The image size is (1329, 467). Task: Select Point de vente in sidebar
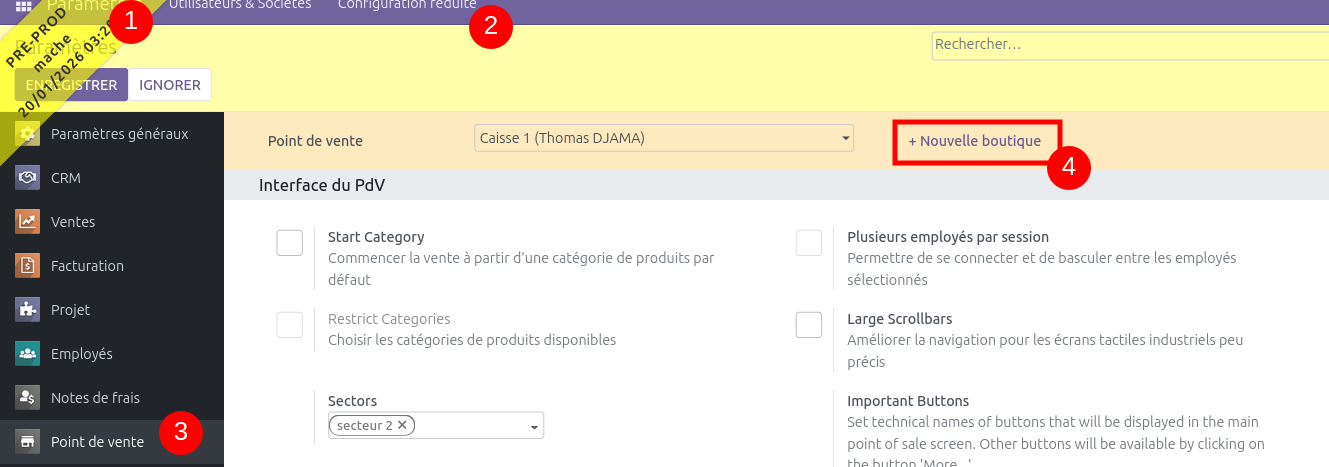point(97,441)
